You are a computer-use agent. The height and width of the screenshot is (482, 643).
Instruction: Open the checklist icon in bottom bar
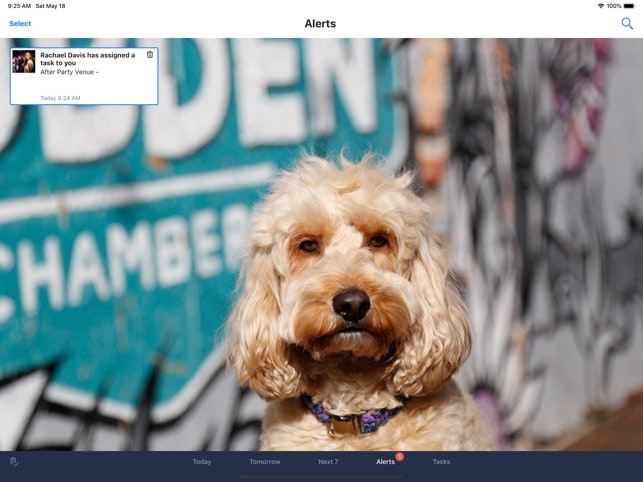coord(14,462)
